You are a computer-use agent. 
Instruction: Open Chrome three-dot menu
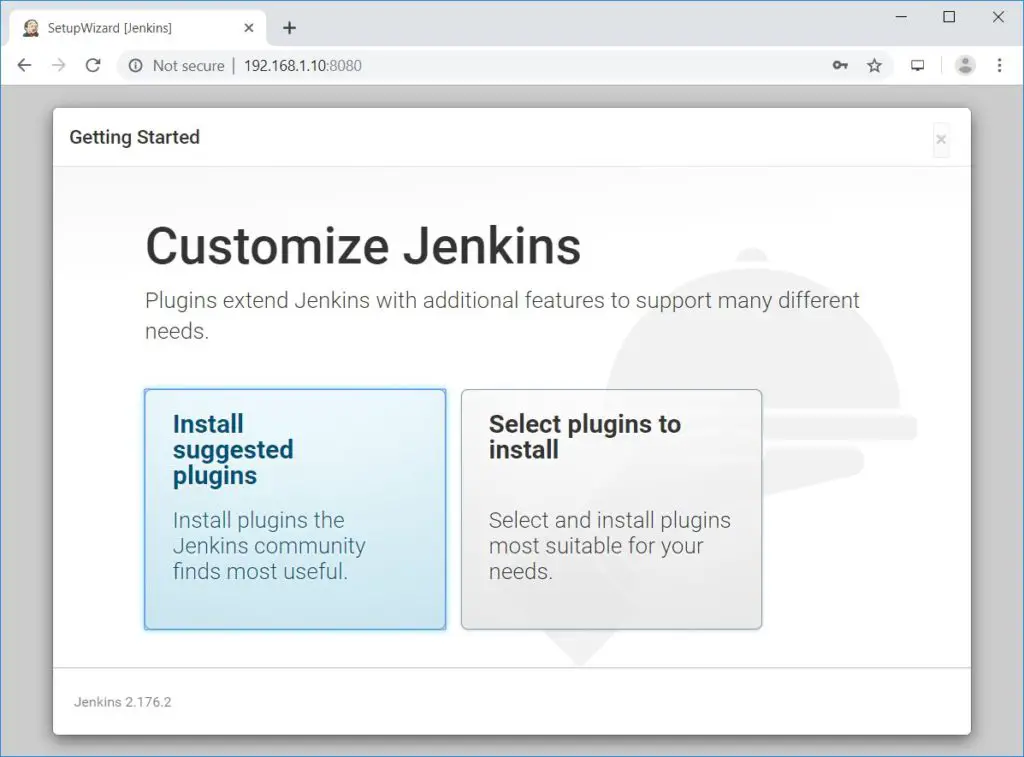pyautogui.click(x=999, y=65)
